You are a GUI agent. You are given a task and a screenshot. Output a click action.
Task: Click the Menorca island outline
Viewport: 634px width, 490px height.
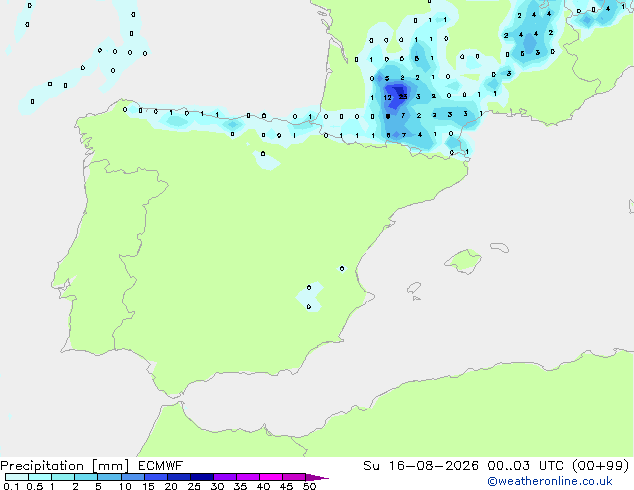pos(499,247)
